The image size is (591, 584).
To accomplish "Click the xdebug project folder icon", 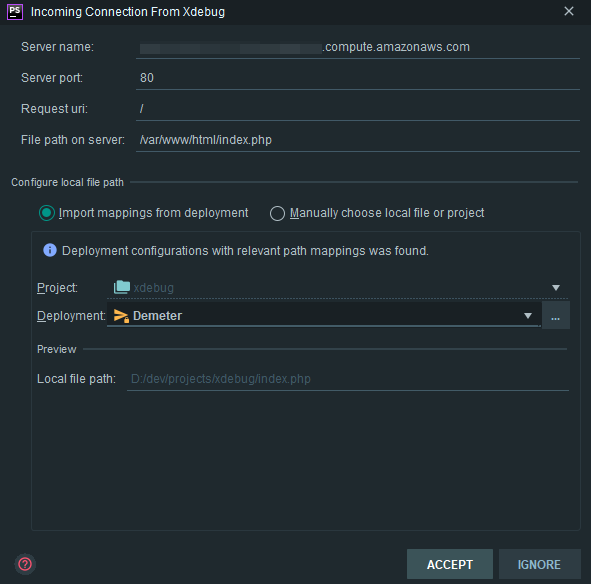I will [122, 287].
